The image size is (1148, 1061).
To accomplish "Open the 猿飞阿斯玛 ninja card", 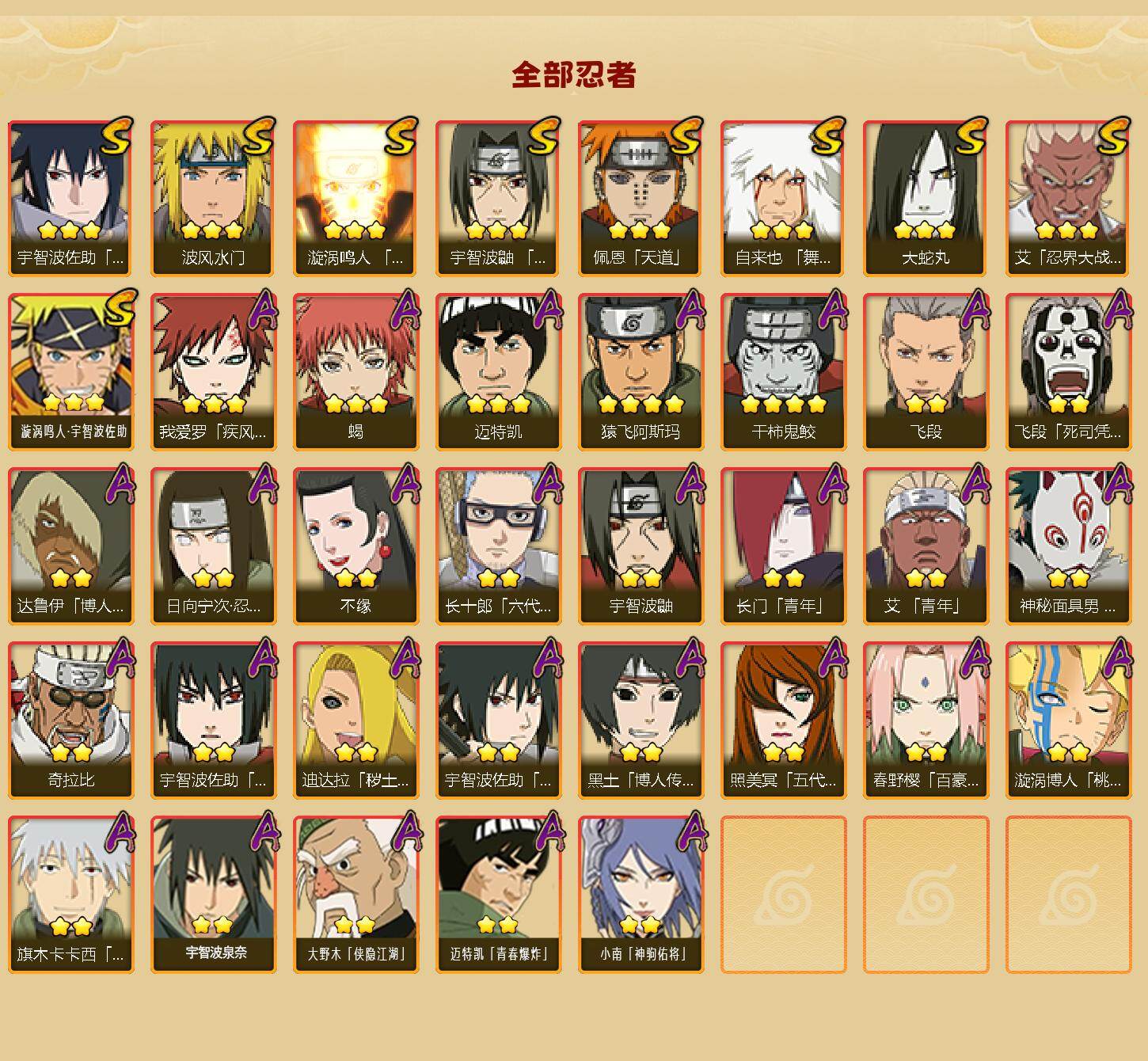I will (641, 372).
